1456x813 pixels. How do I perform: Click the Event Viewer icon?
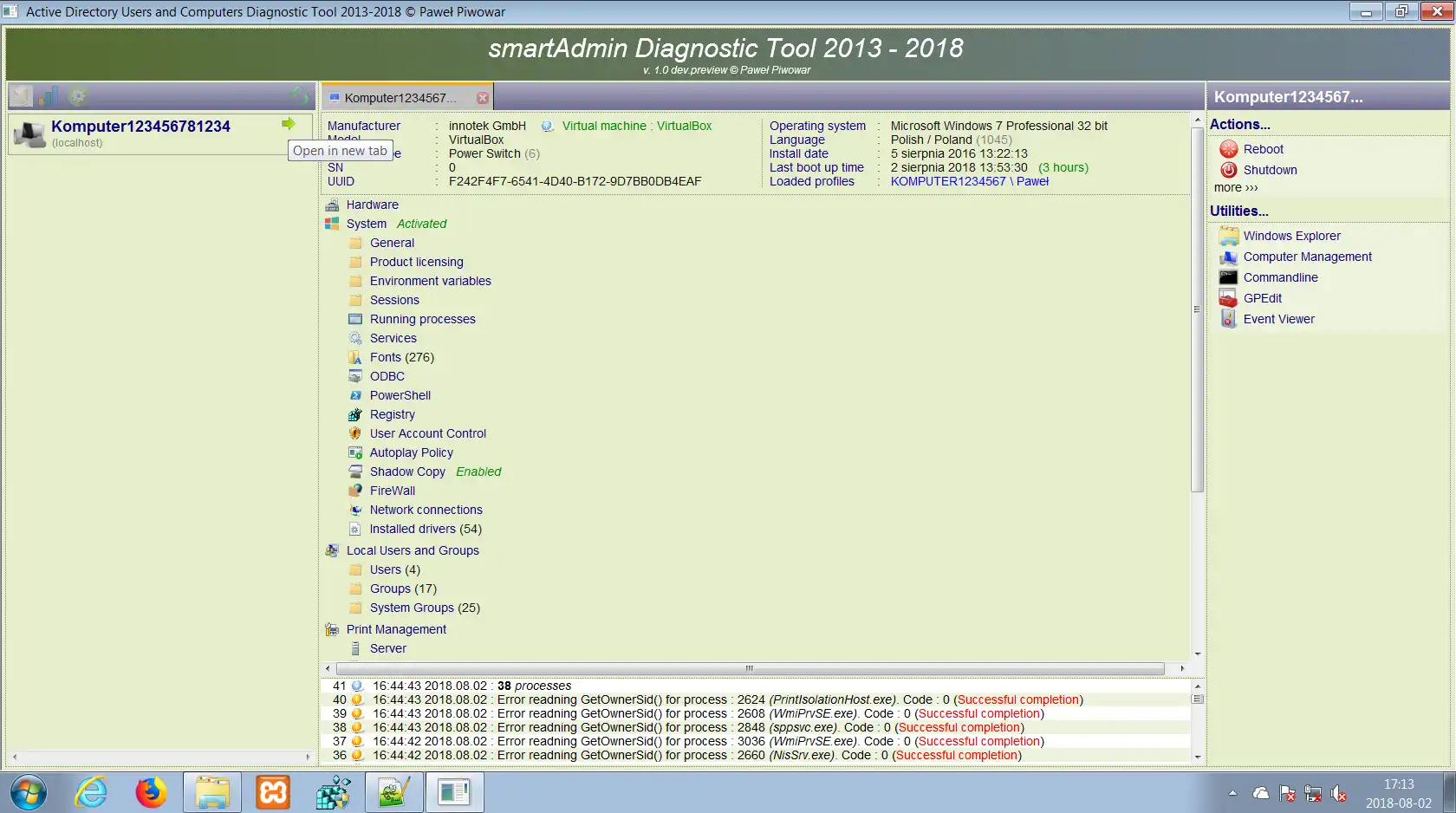pos(1228,319)
